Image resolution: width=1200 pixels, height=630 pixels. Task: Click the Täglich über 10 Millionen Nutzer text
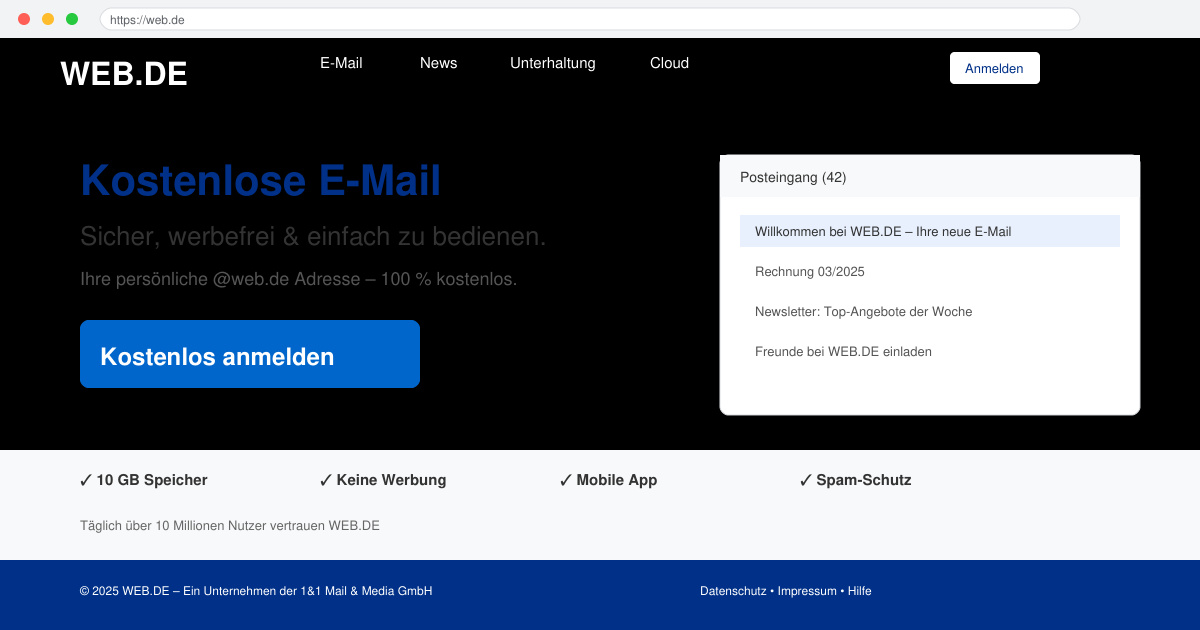(230, 525)
